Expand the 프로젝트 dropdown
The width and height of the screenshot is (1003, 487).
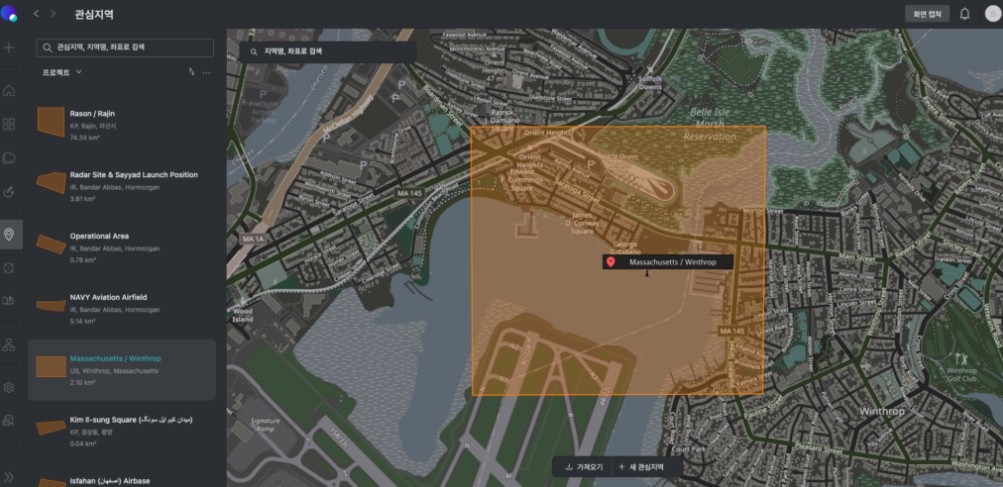(x=62, y=72)
